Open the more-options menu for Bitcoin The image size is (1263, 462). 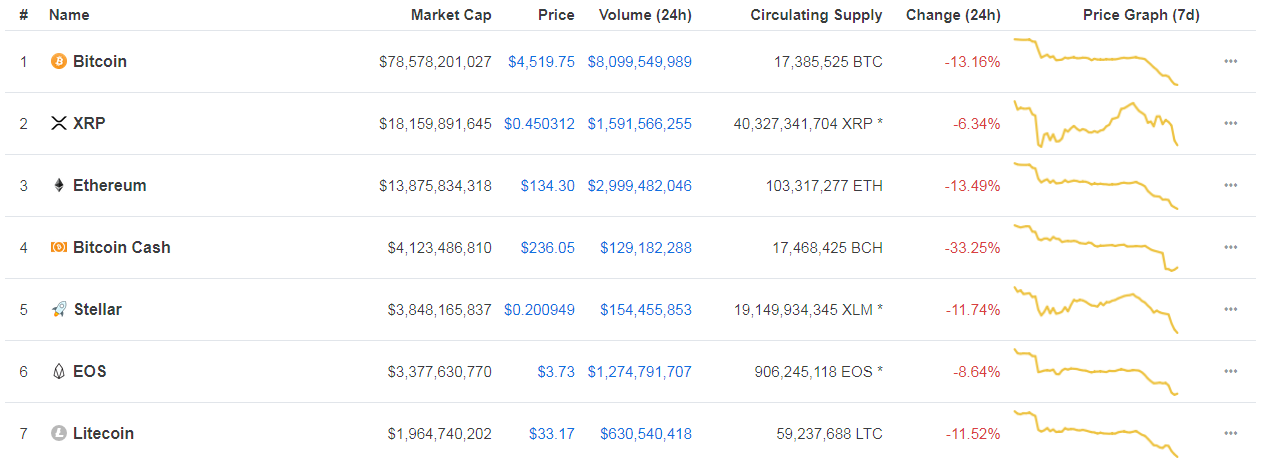click(1230, 62)
